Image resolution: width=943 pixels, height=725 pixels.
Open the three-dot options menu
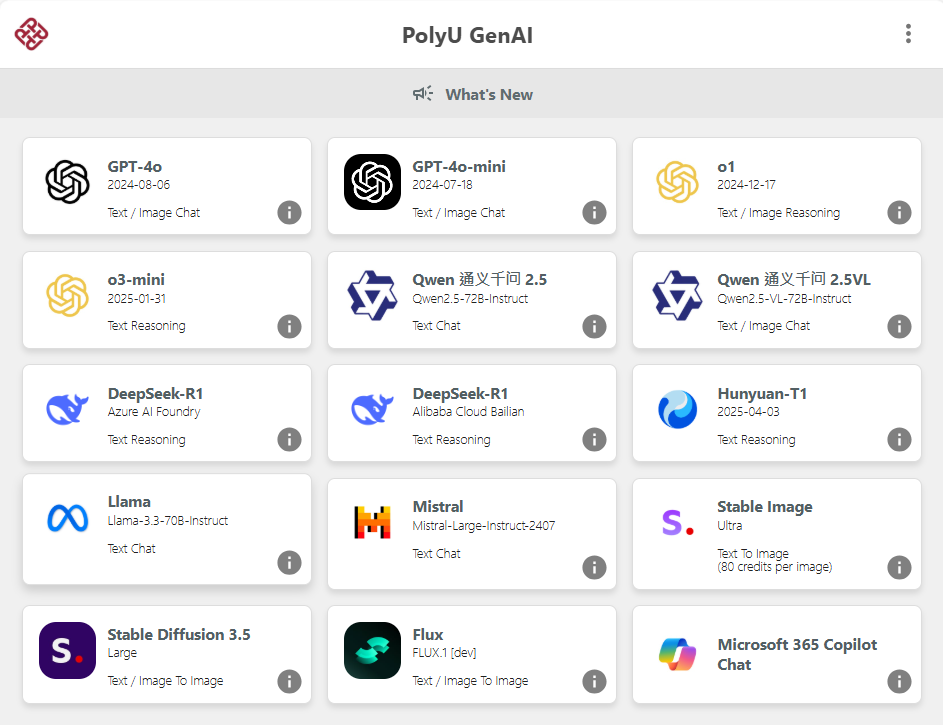pos(908,34)
